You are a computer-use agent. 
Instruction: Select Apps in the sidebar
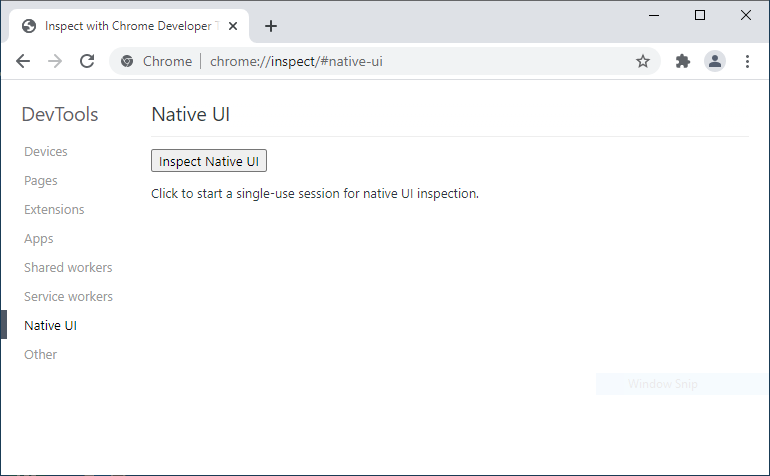coord(39,239)
